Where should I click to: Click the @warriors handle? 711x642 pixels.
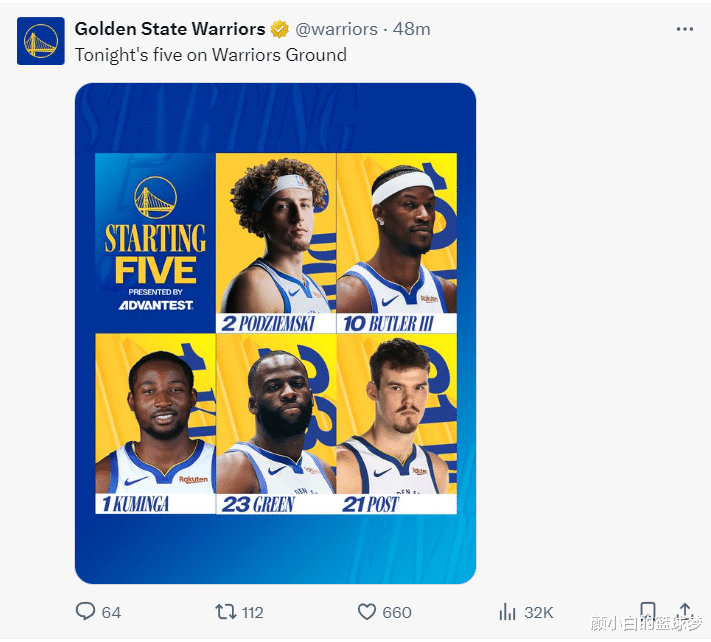tap(337, 29)
